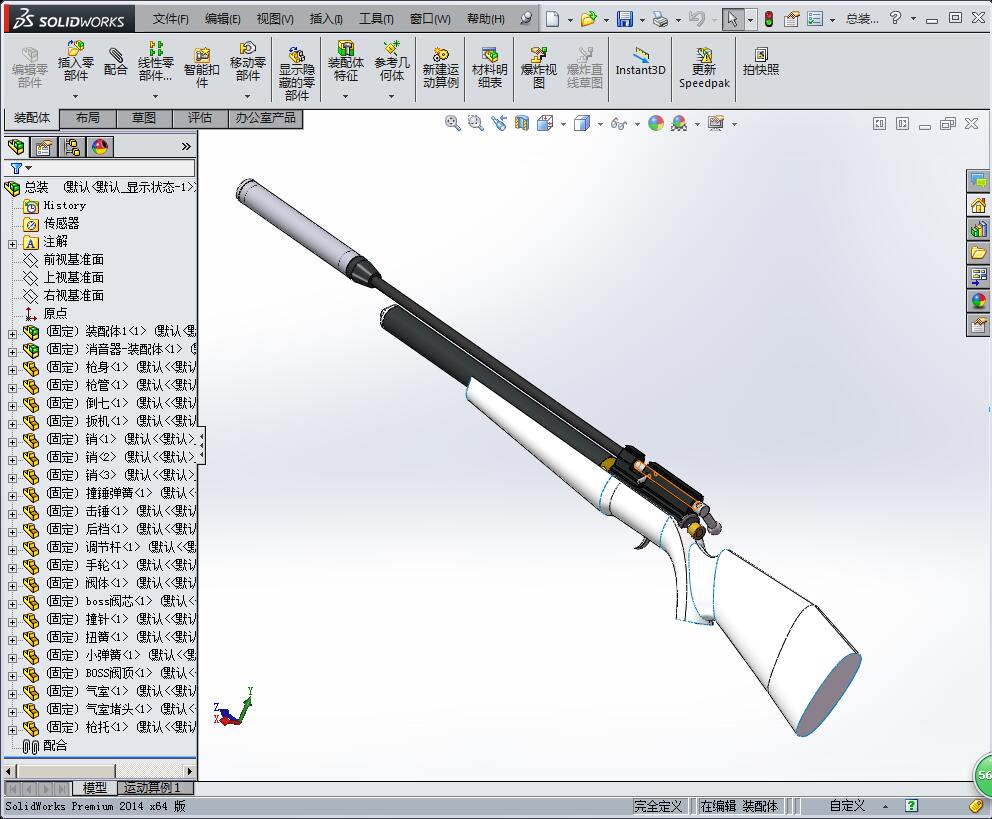Open Bill of Materials (材料明细表) tool
The width and height of the screenshot is (992, 819).
pyautogui.click(x=490, y=67)
